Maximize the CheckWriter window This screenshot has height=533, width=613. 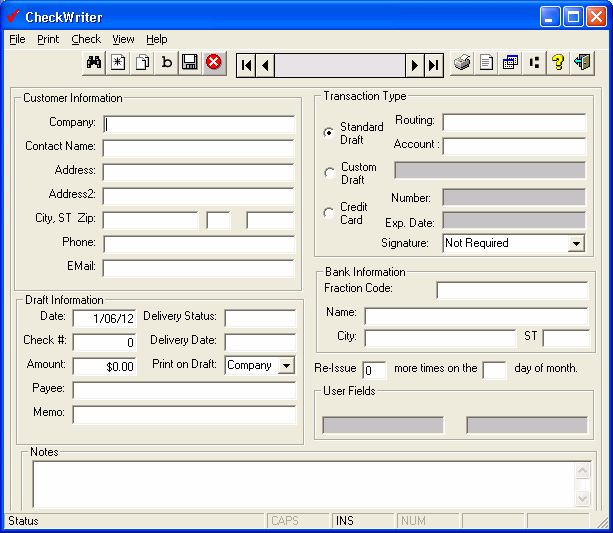pos(574,16)
